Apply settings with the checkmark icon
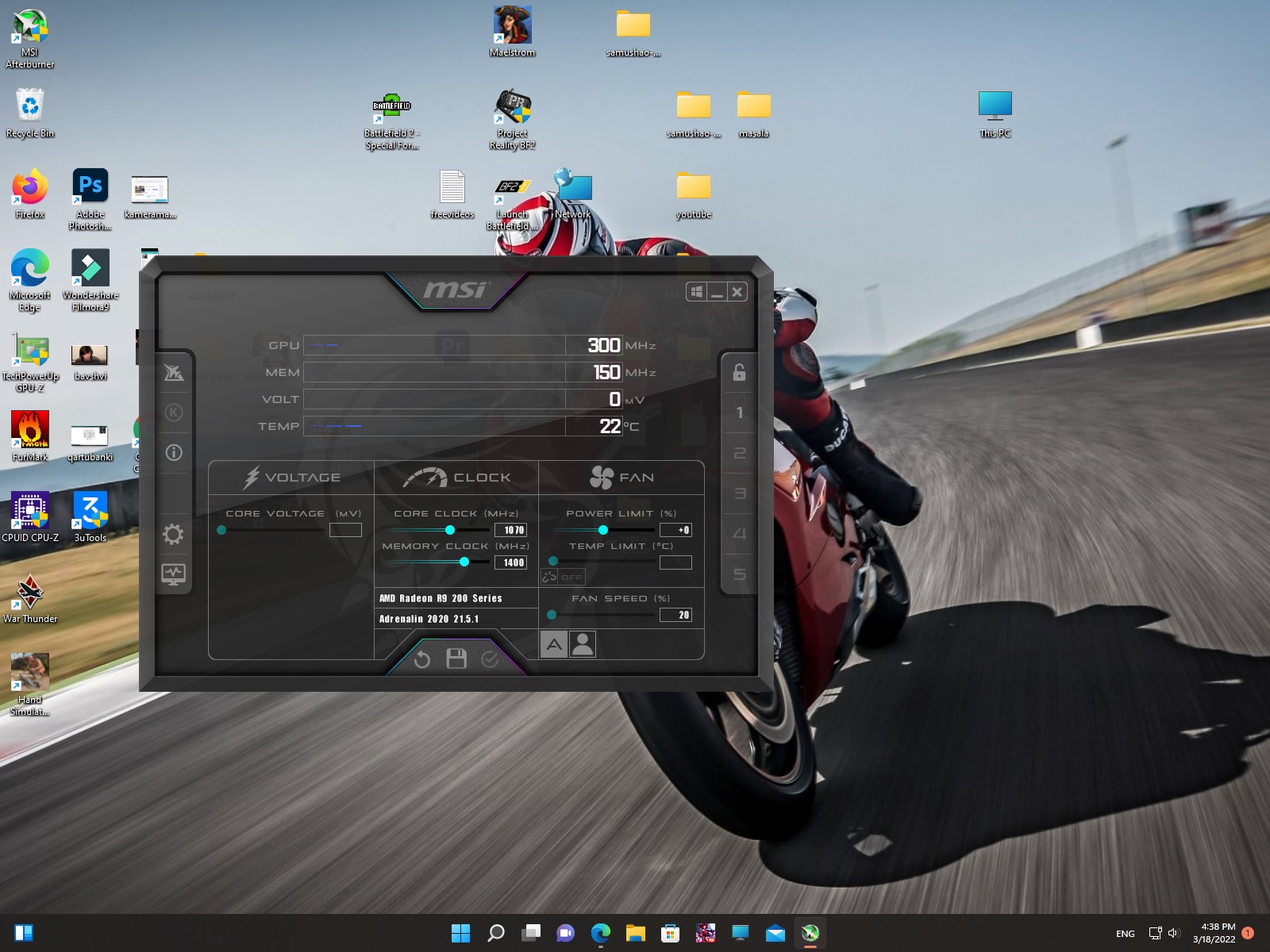Viewport: 1270px width, 952px height. point(490,659)
